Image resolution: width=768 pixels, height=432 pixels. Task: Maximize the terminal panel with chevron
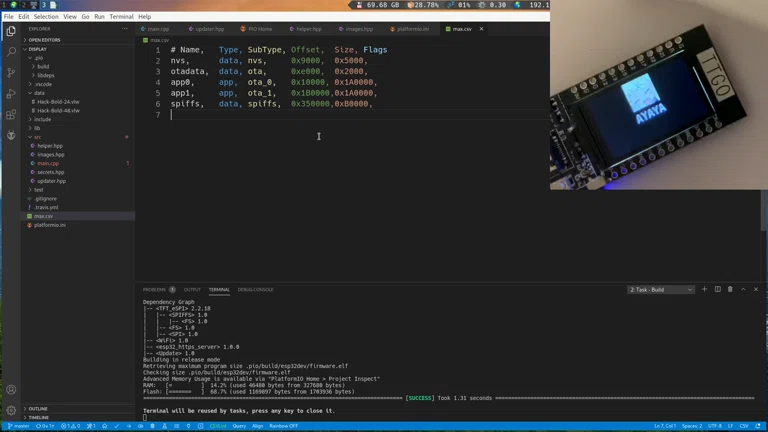(x=743, y=289)
